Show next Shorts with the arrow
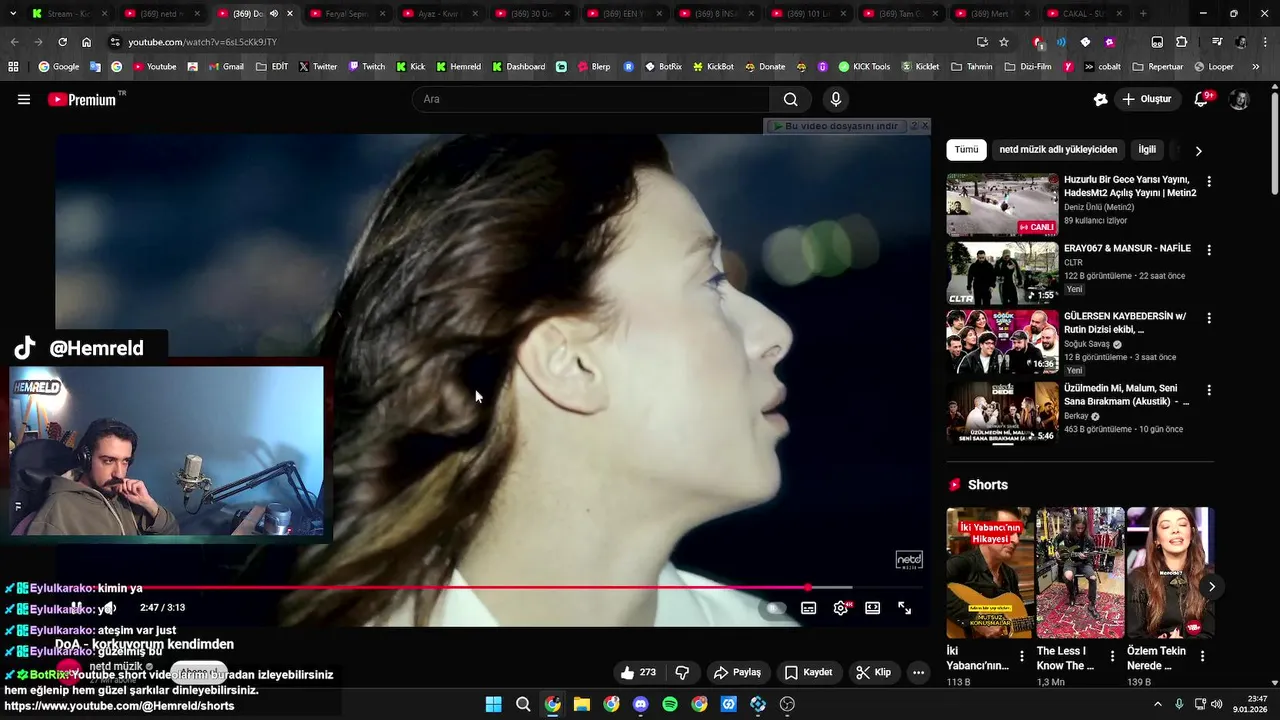The height and width of the screenshot is (720, 1280). [1211, 587]
